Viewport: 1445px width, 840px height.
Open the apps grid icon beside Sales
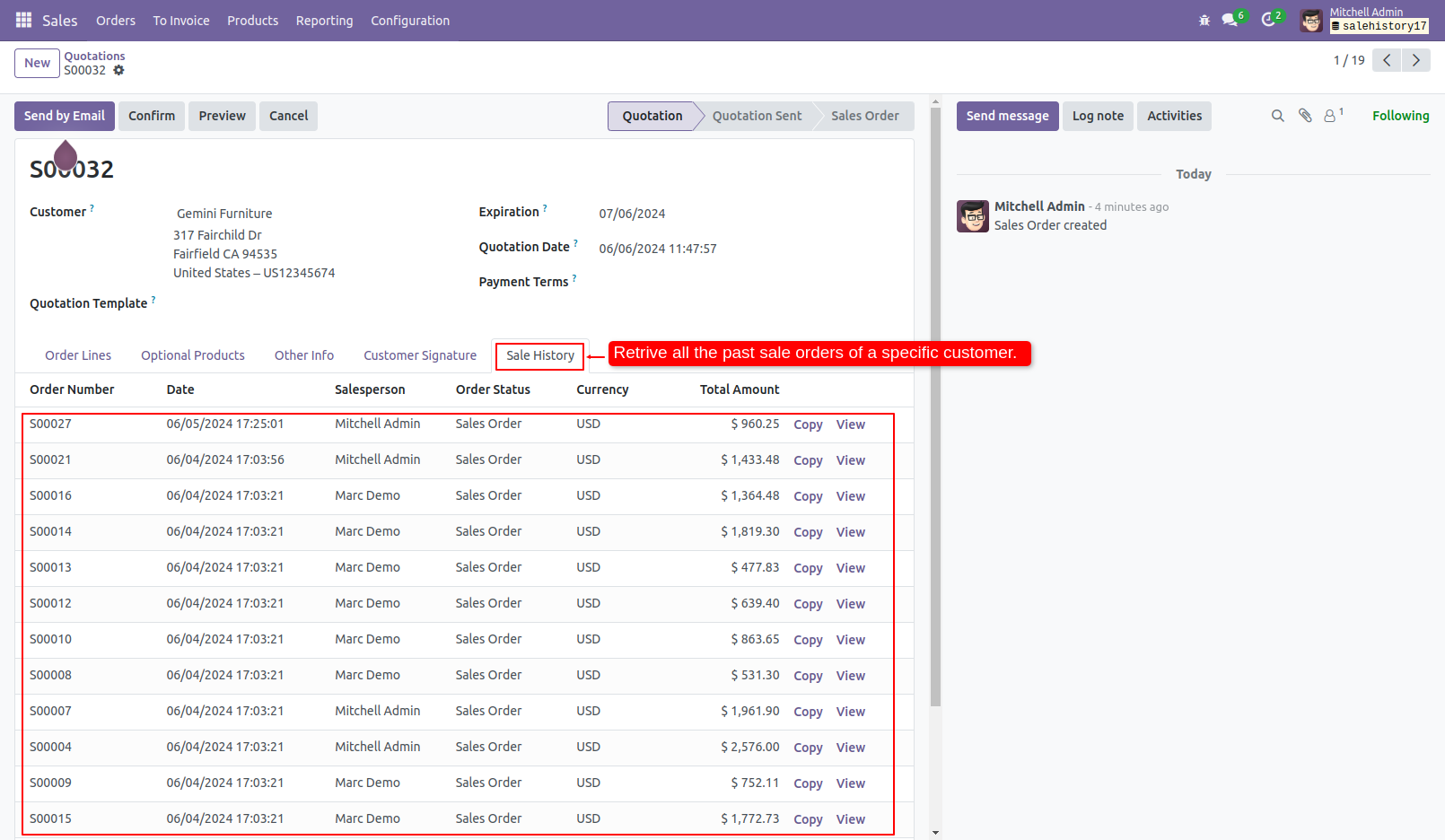pos(23,20)
